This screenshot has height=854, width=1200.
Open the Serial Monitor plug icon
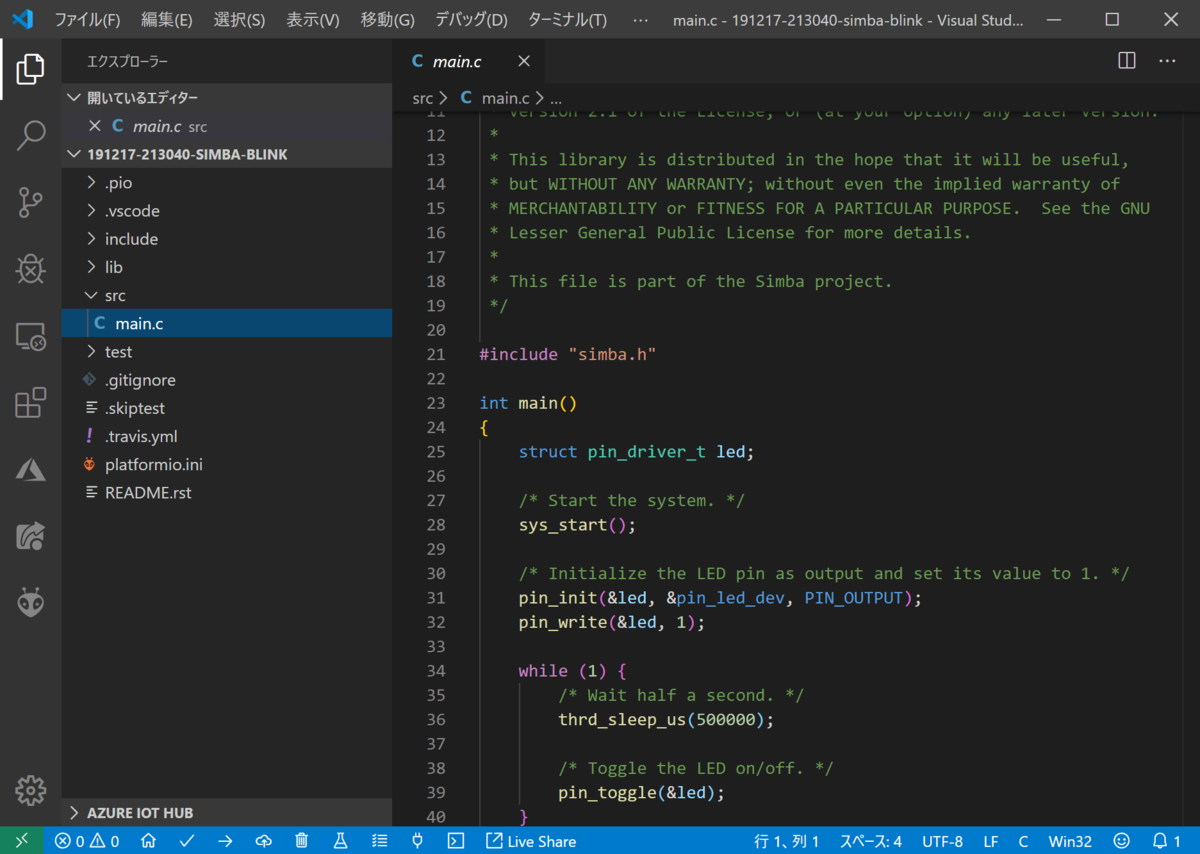417,841
